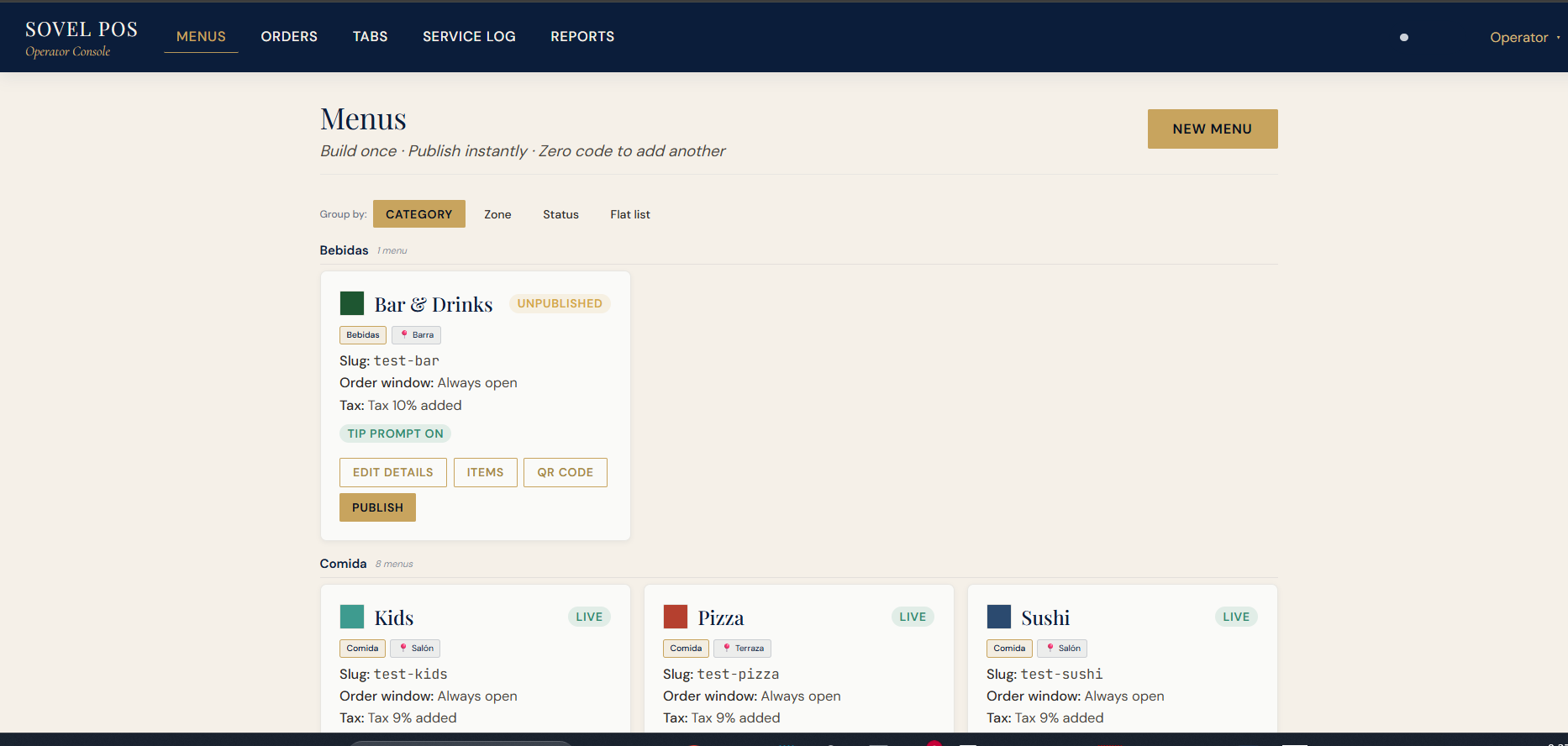The height and width of the screenshot is (746, 1568).
Task: Click the Pizza red color swatch
Action: (x=676, y=617)
